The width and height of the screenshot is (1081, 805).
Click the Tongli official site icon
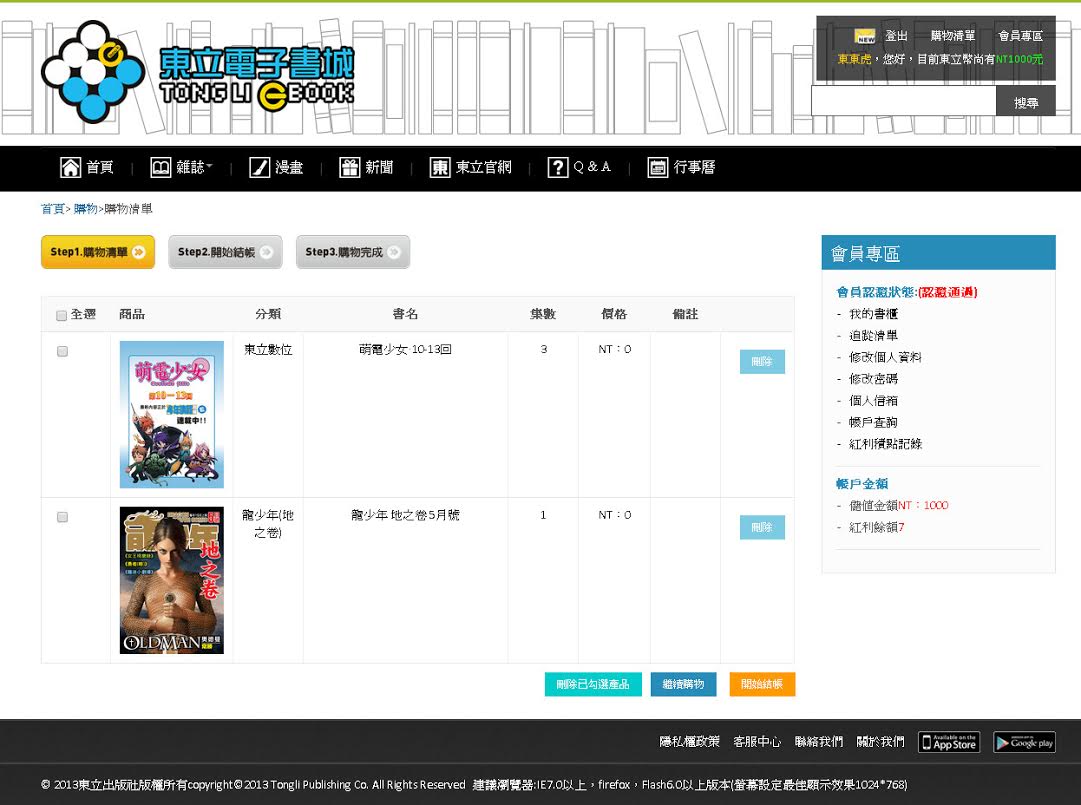pyautogui.click(x=440, y=167)
